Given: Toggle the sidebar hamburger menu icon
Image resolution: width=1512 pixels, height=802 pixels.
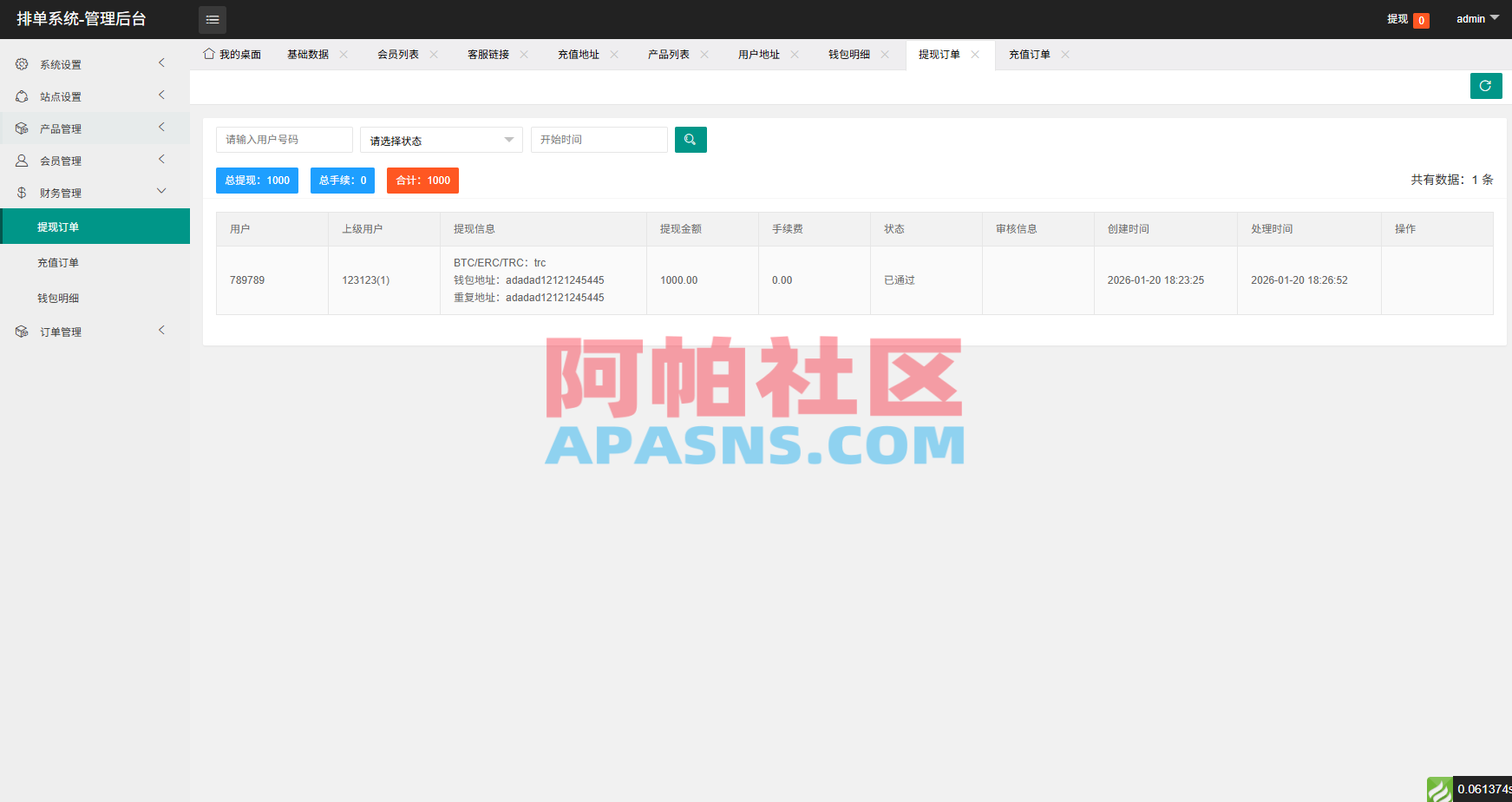Looking at the screenshot, I should (x=213, y=19).
